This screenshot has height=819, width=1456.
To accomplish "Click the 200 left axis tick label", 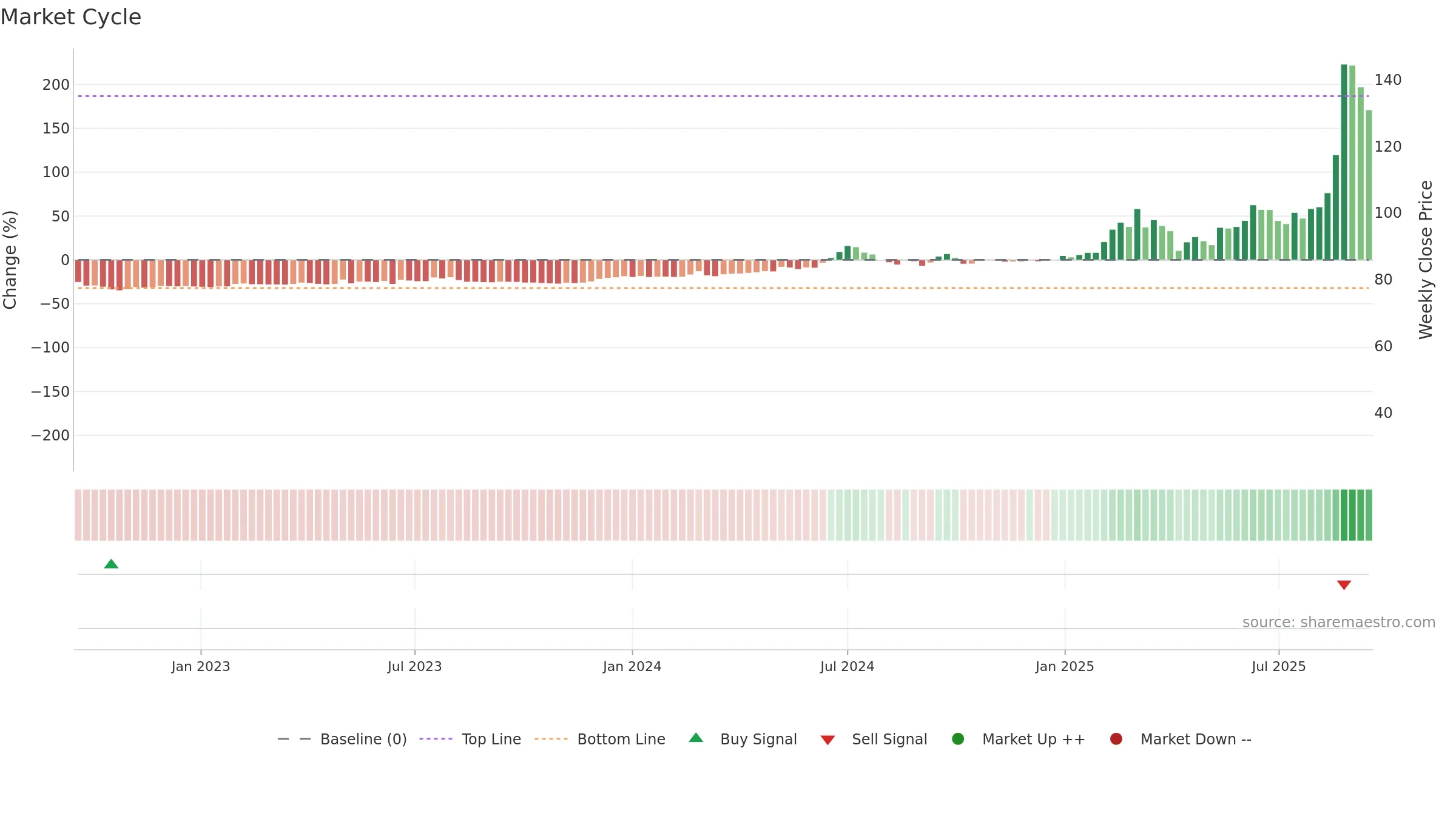I will point(56,85).
